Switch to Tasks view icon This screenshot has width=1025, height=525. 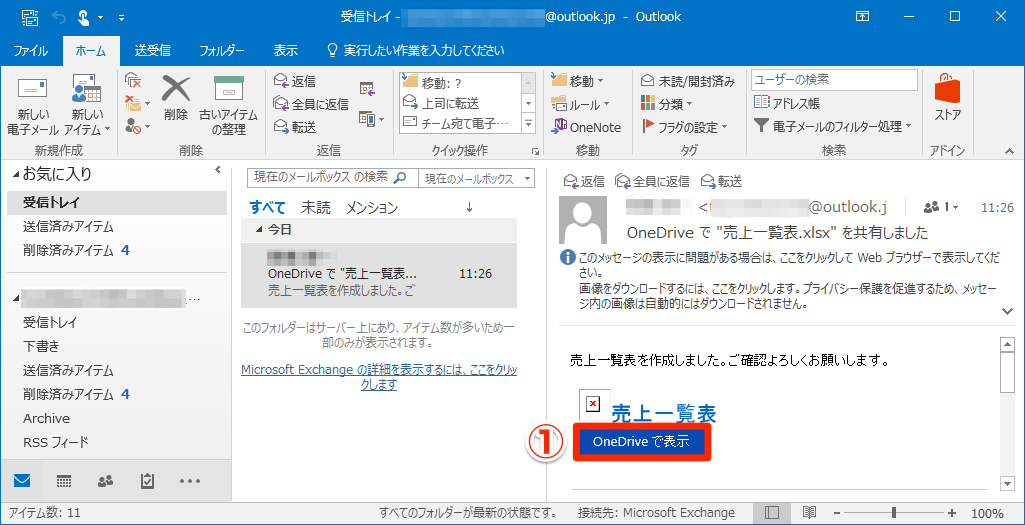(147, 481)
